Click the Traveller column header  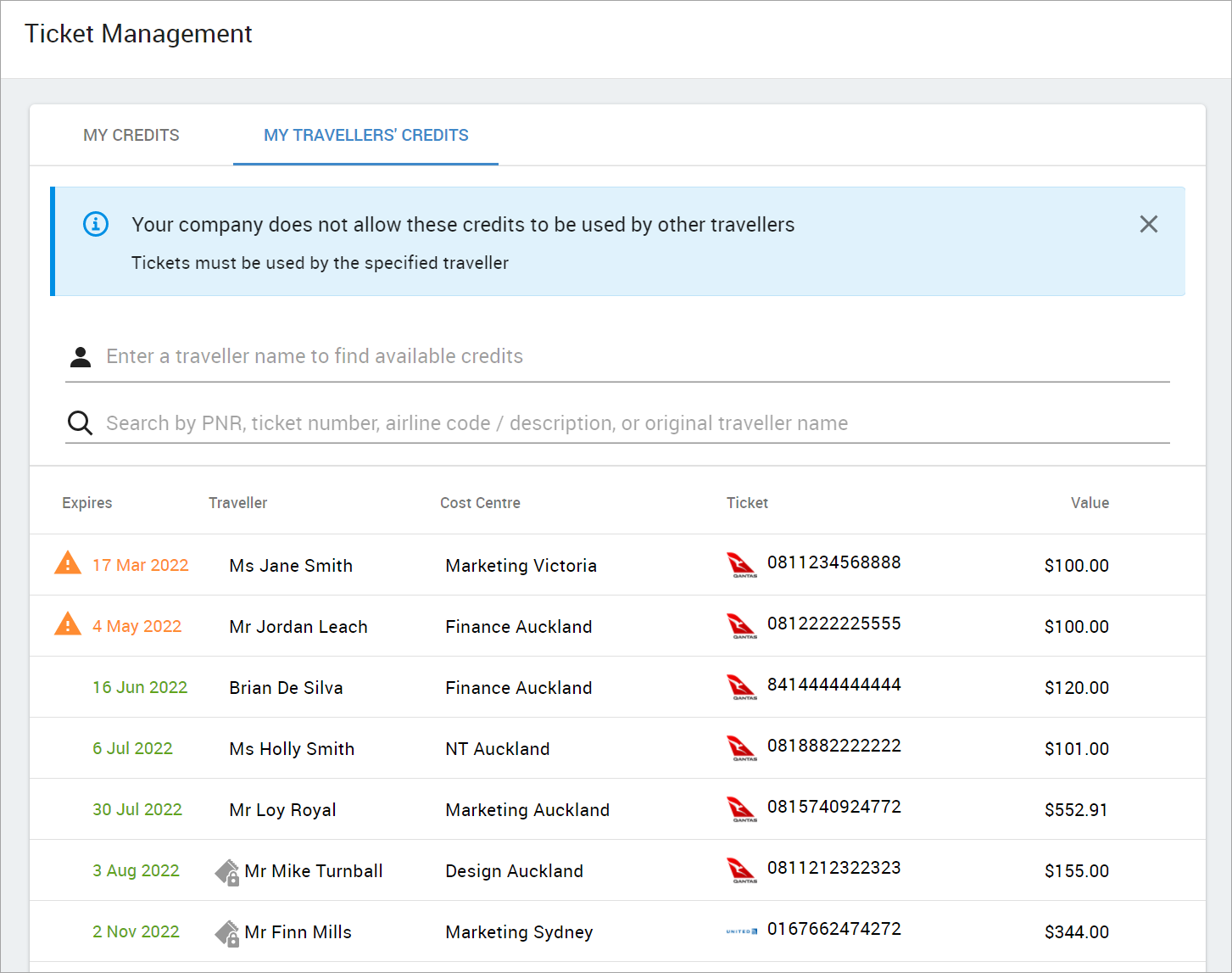238,503
